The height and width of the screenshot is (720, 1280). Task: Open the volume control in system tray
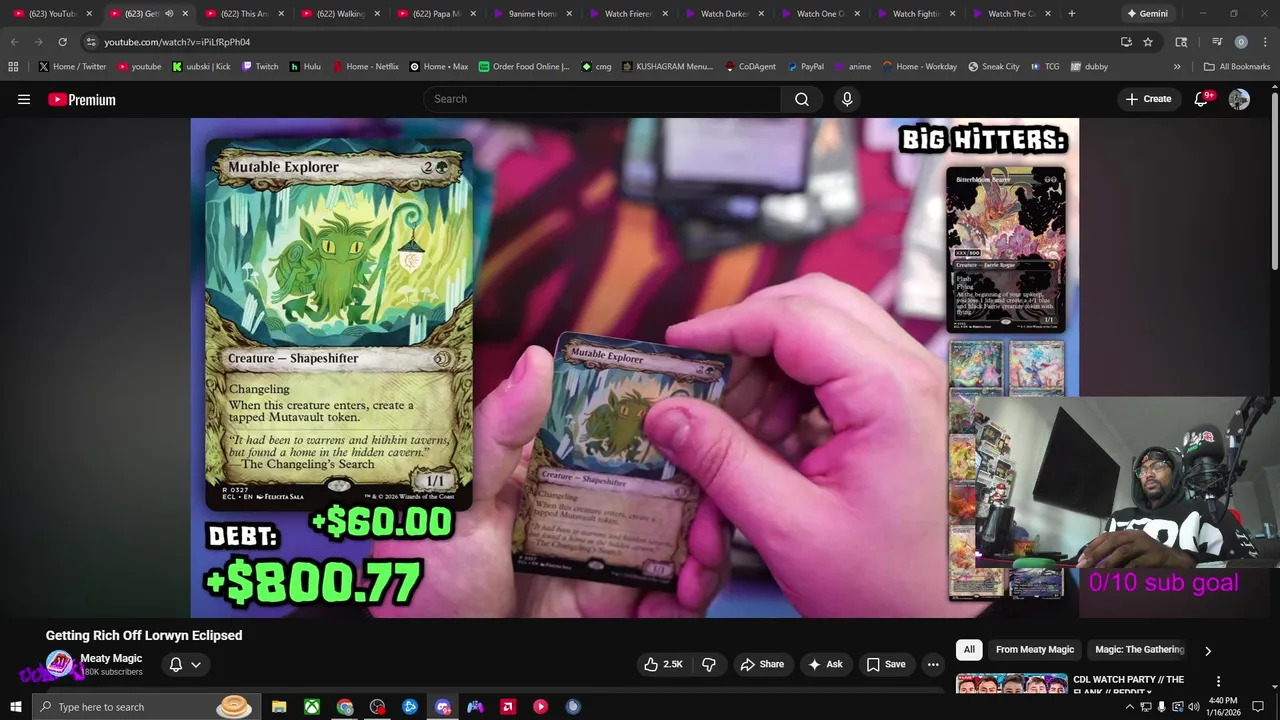[x=1193, y=707]
